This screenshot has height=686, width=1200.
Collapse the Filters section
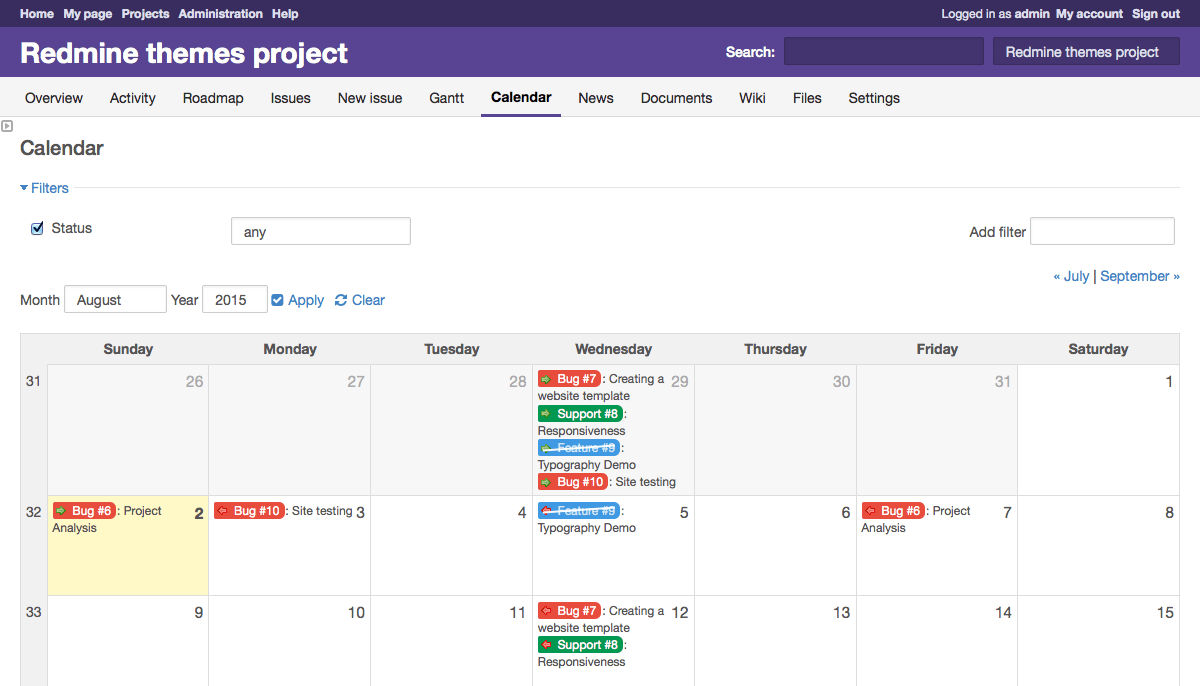click(44, 188)
